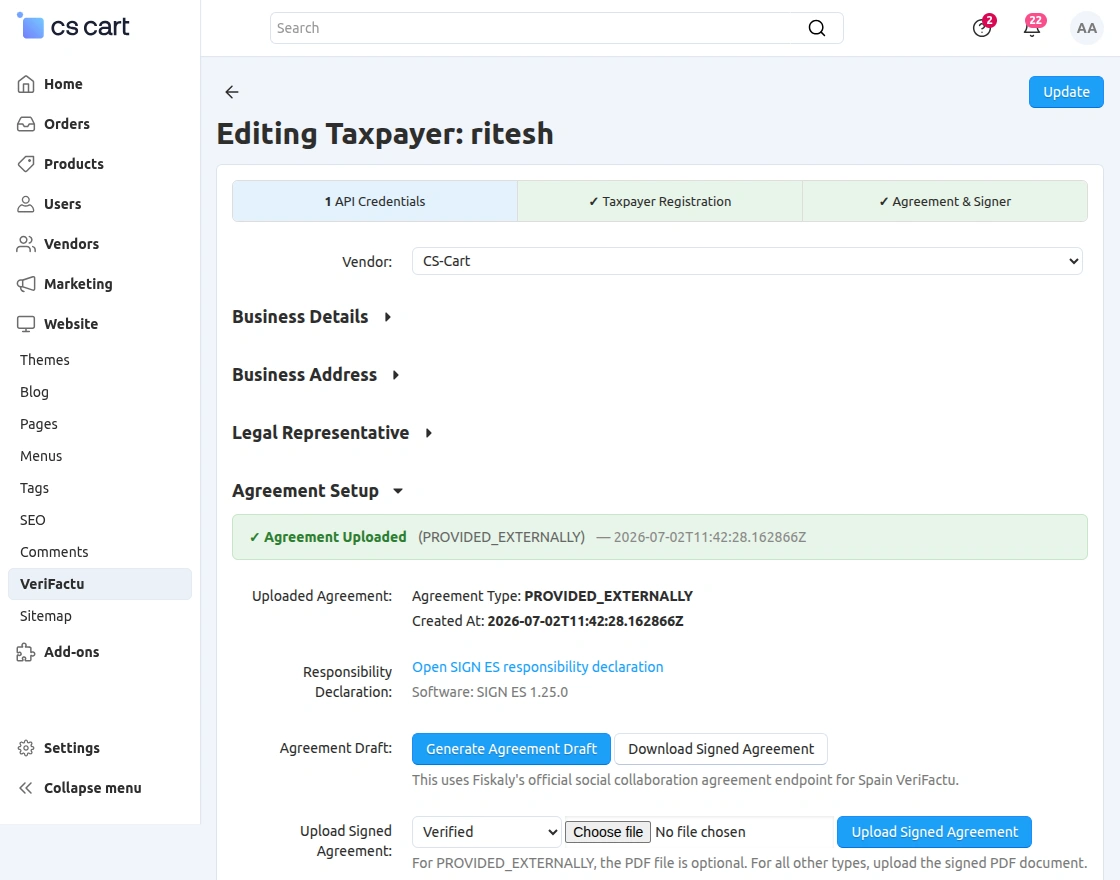Click the Orders inbox icon

tap(26, 124)
